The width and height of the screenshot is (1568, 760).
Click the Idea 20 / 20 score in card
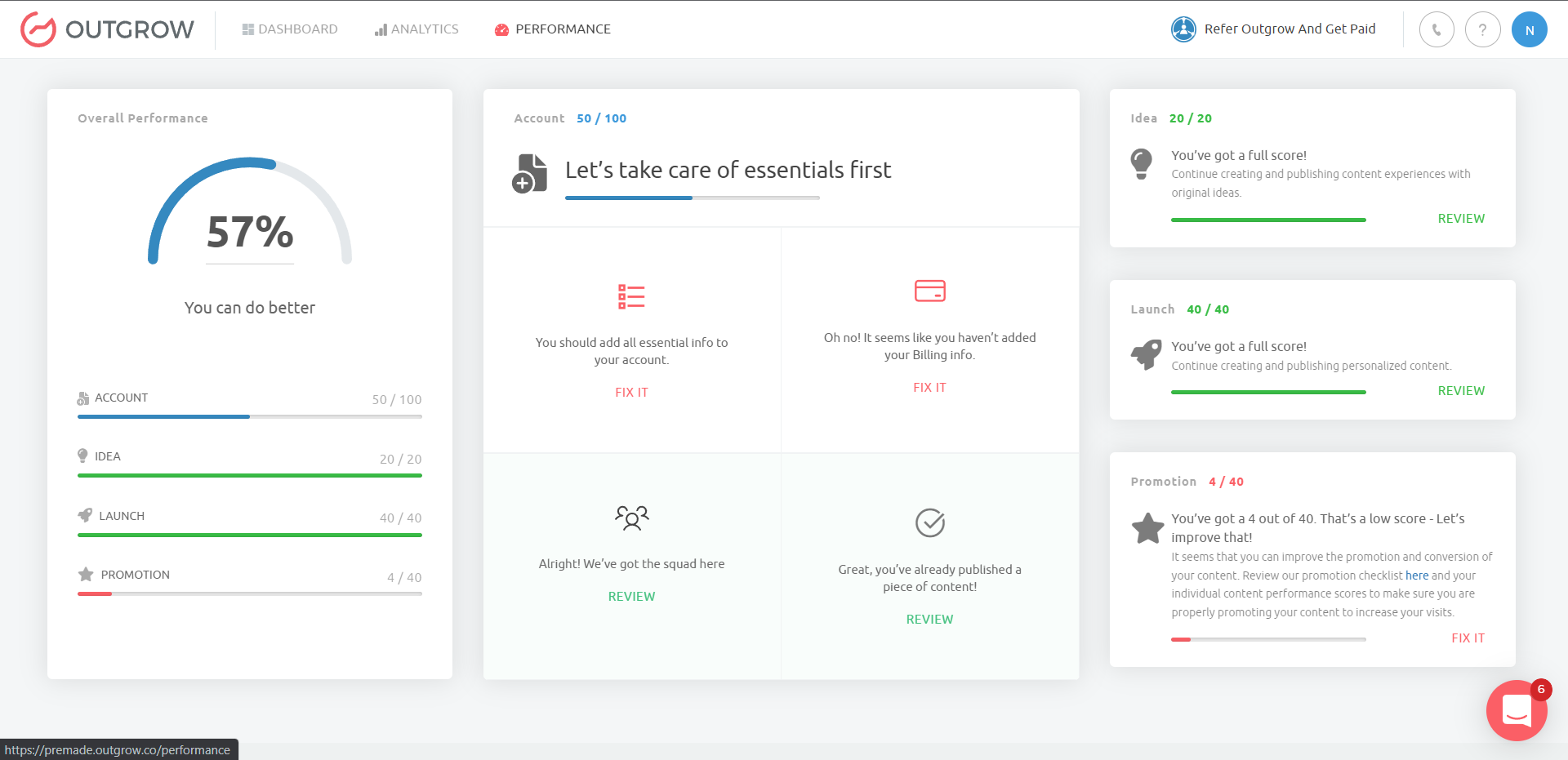[x=1190, y=118]
